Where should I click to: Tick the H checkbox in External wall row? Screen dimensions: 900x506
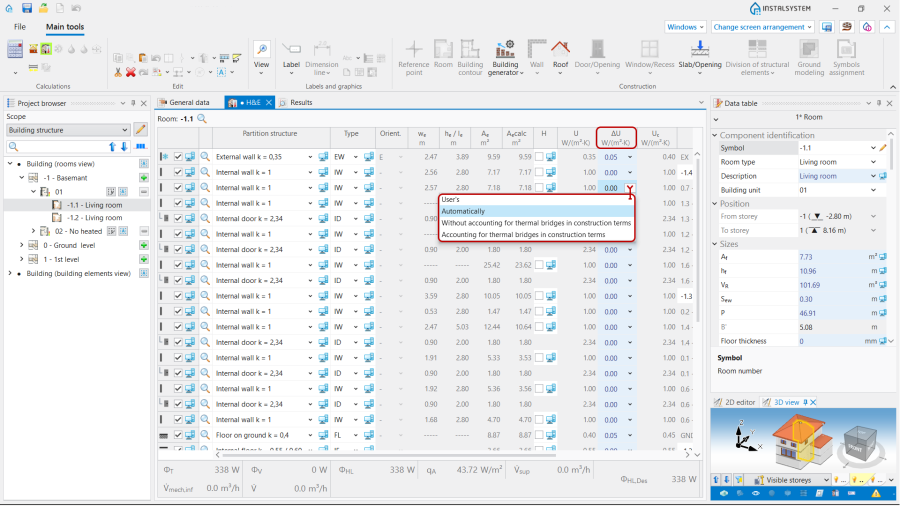click(x=539, y=157)
